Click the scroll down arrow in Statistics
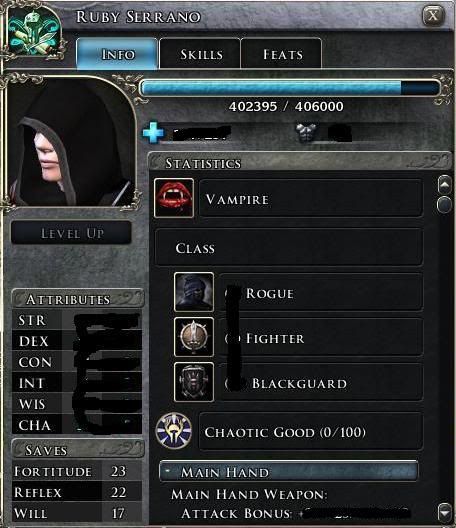 tap(445, 513)
